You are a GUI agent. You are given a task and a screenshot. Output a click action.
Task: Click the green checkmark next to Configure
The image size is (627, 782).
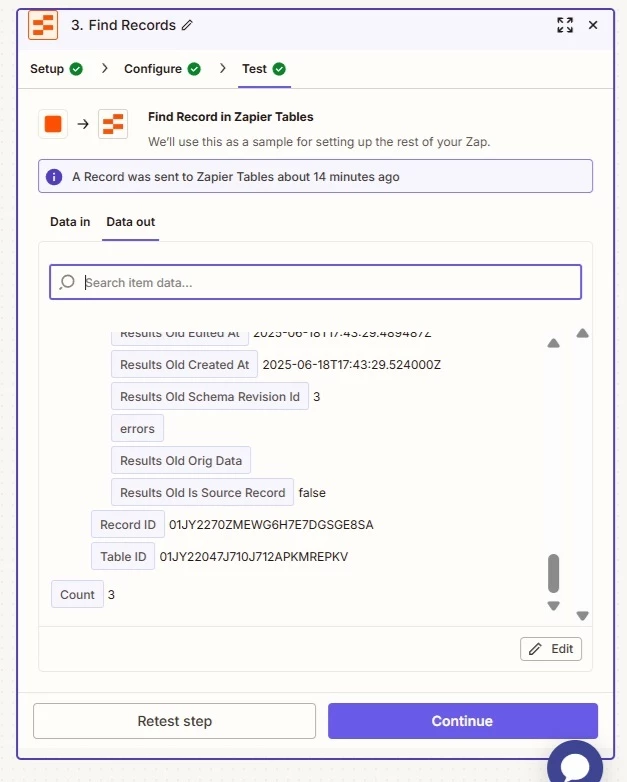point(194,69)
